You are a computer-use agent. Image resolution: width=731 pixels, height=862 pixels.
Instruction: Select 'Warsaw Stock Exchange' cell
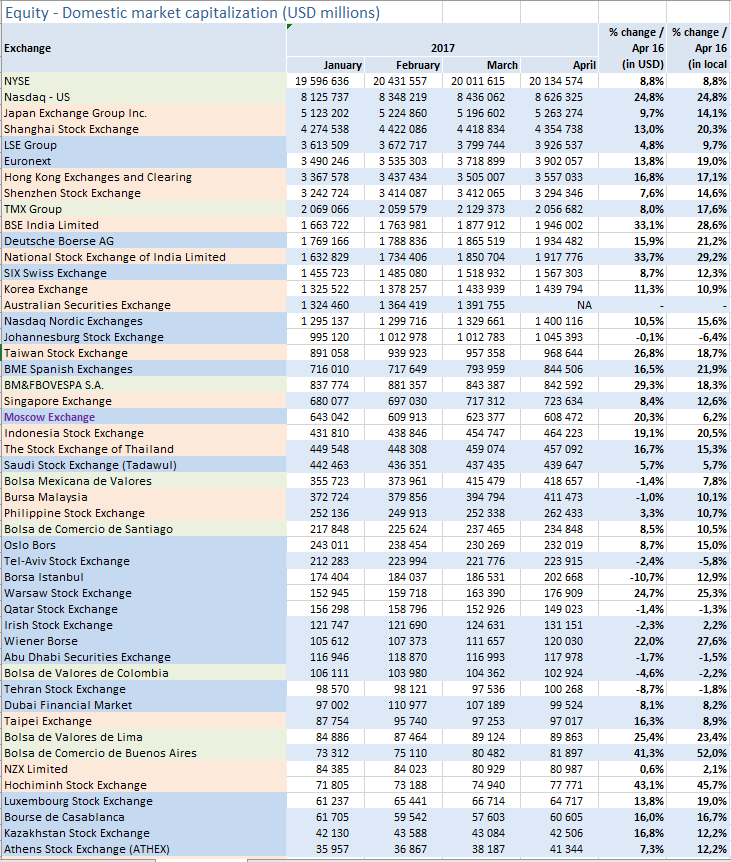144,593
